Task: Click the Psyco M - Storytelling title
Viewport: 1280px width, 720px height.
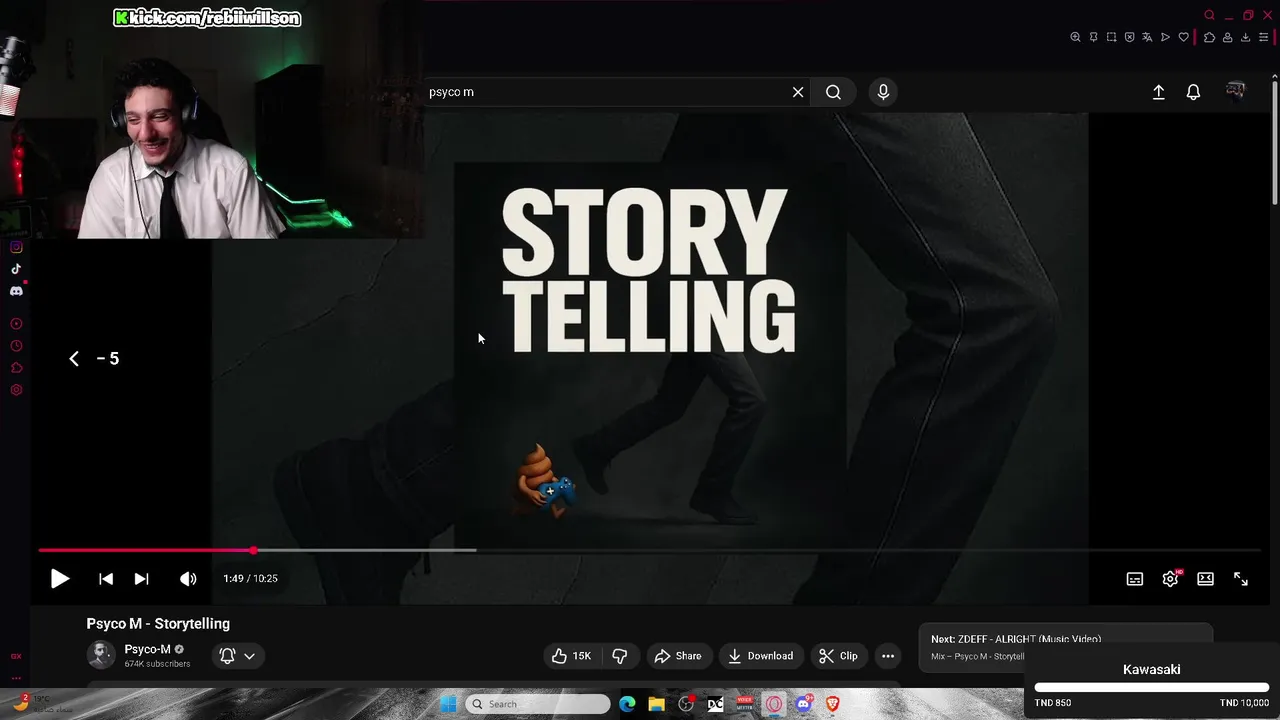Action: (x=158, y=623)
